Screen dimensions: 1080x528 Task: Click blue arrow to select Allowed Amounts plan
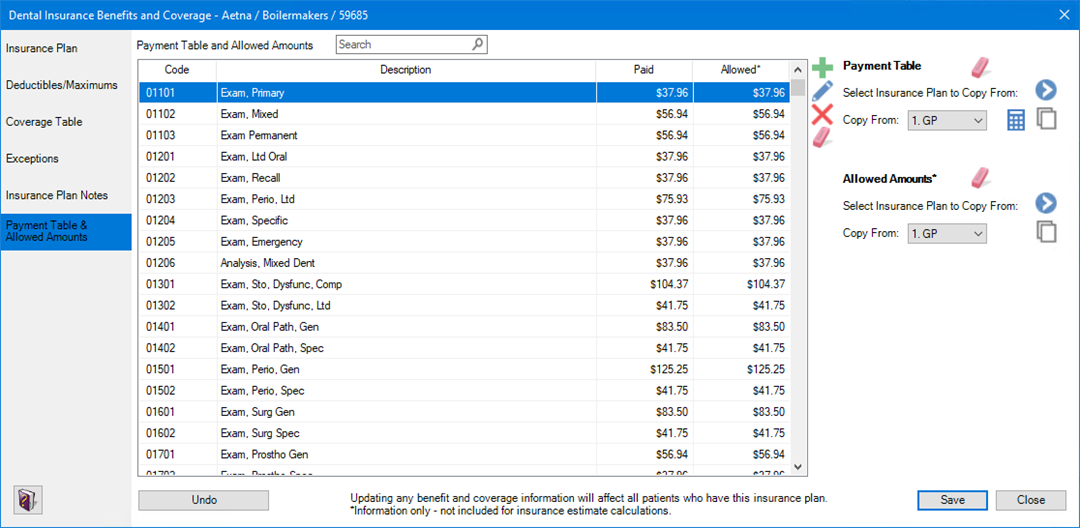[x=1046, y=204]
